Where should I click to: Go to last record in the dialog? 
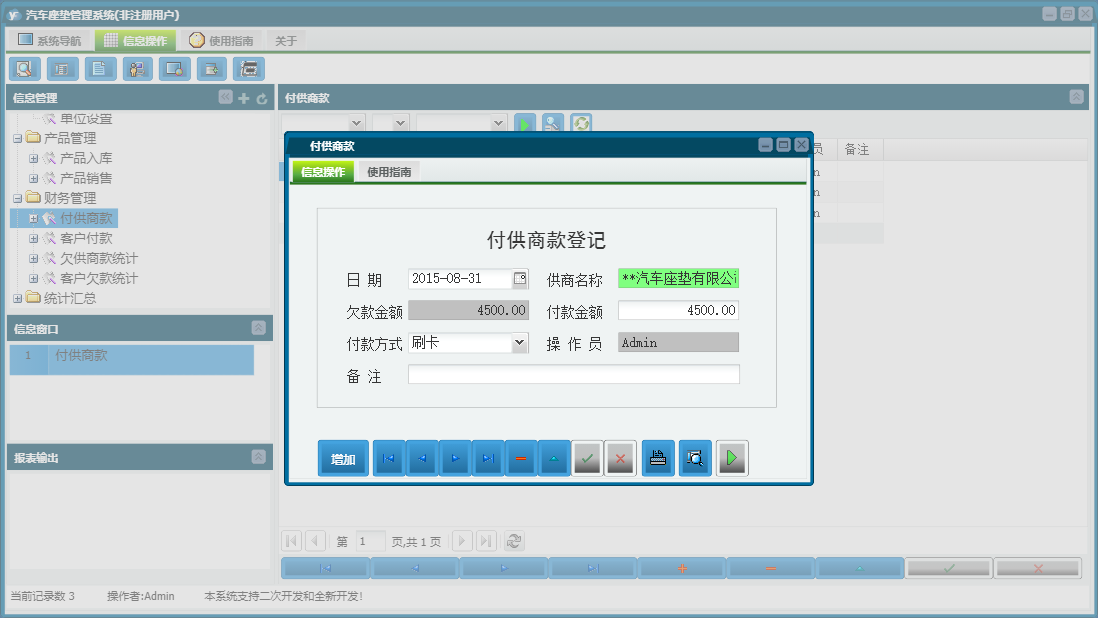coord(488,458)
